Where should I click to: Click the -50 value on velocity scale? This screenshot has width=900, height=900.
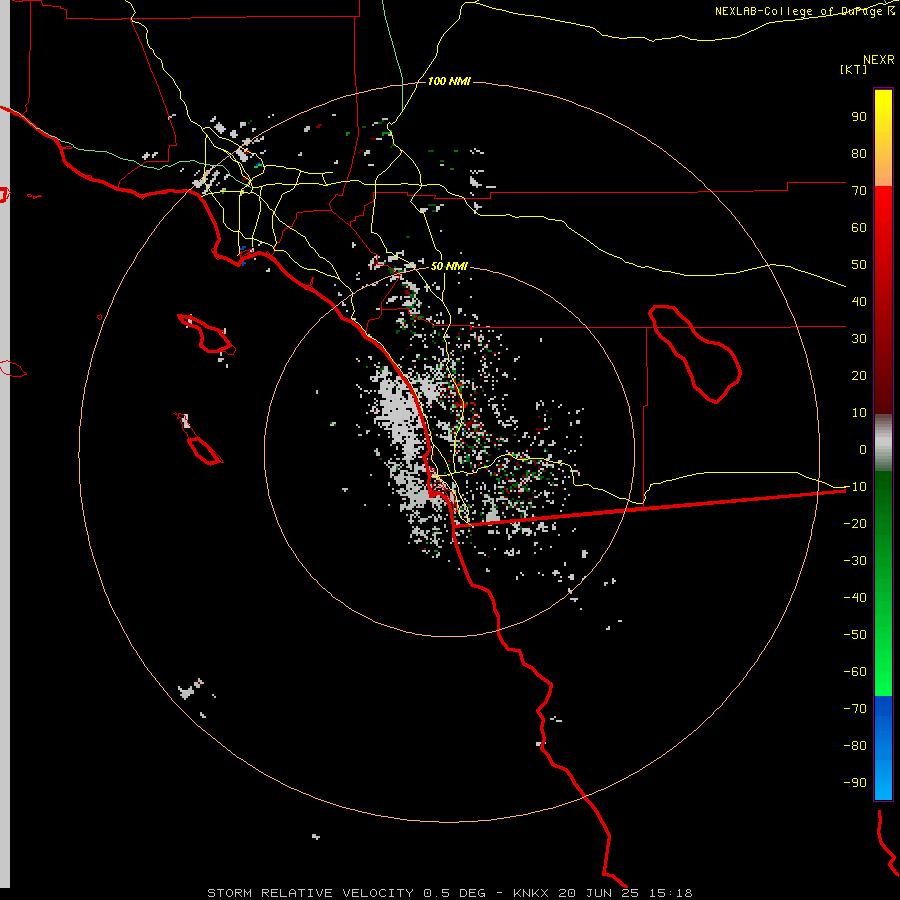(x=855, y=635)
